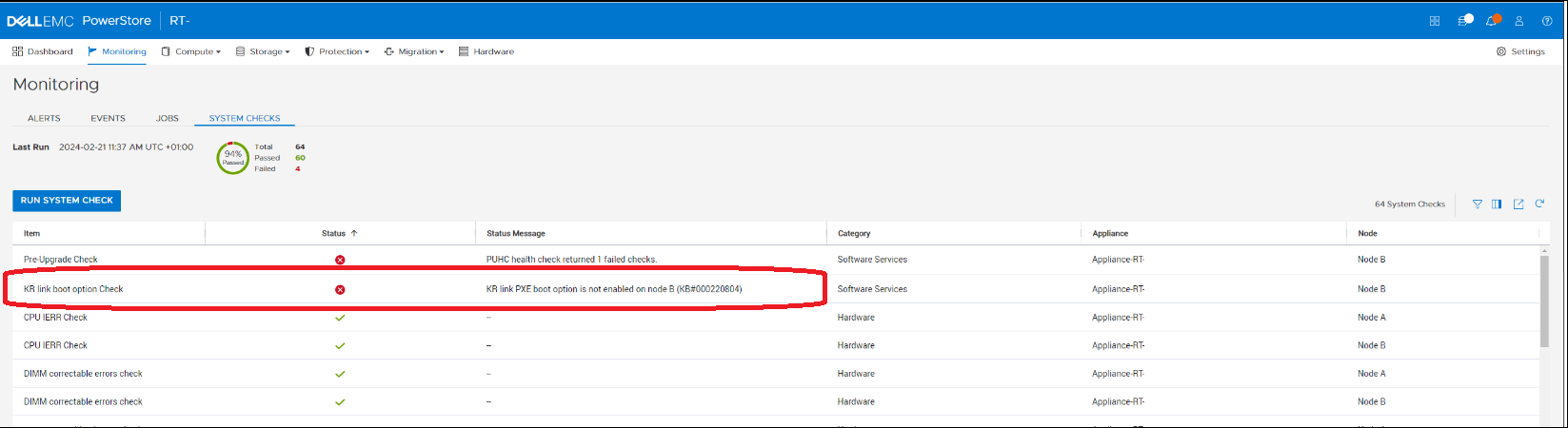Viewport: 1568px width, 428px height.
Task: Open the Protection dropdown menu
Action: tap(337, 51)
